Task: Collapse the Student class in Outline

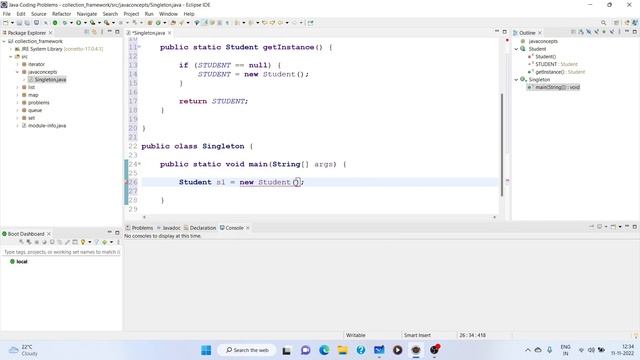Action: coord(516,49)
